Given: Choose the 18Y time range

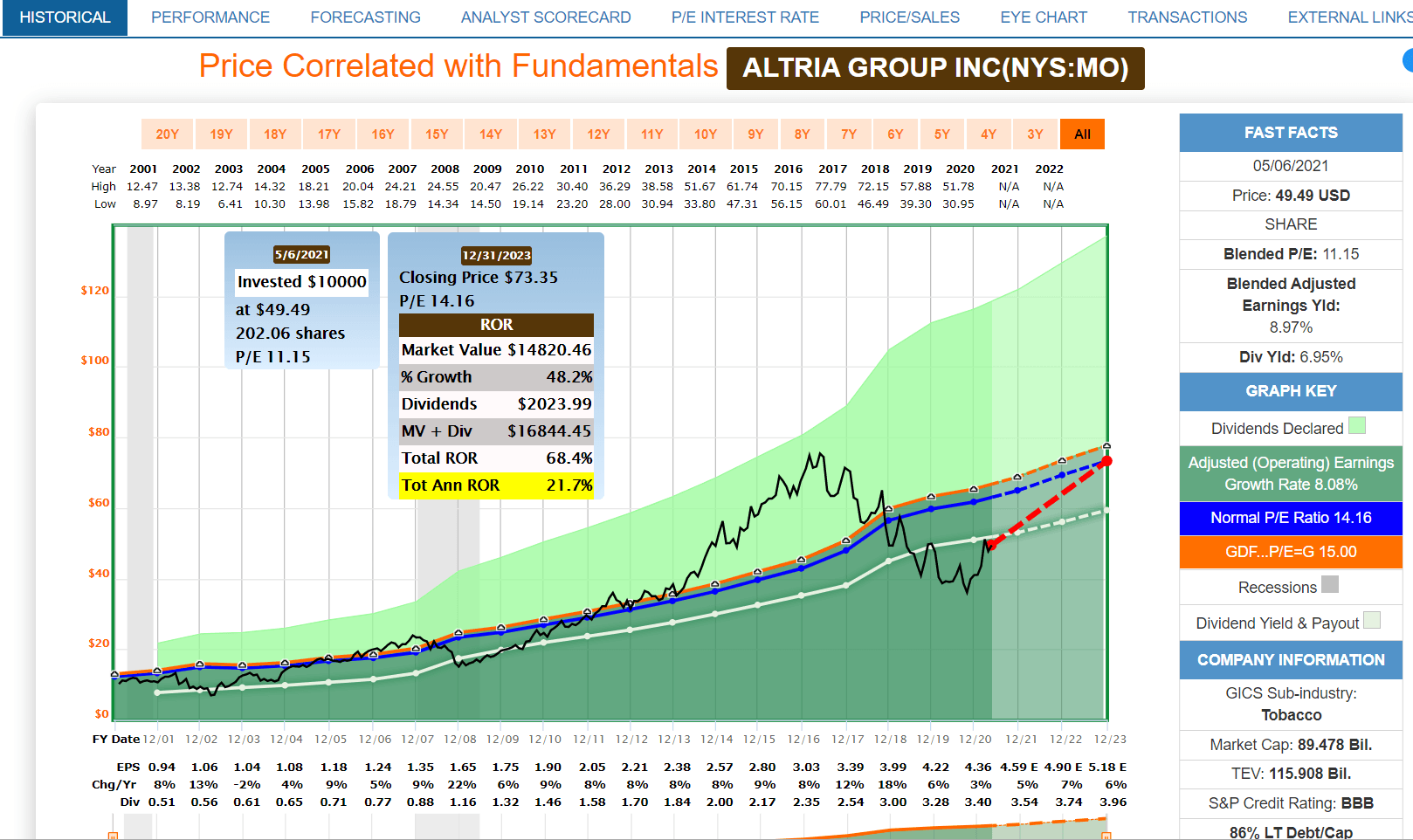Looking at the screenshot, I should 275,134.
